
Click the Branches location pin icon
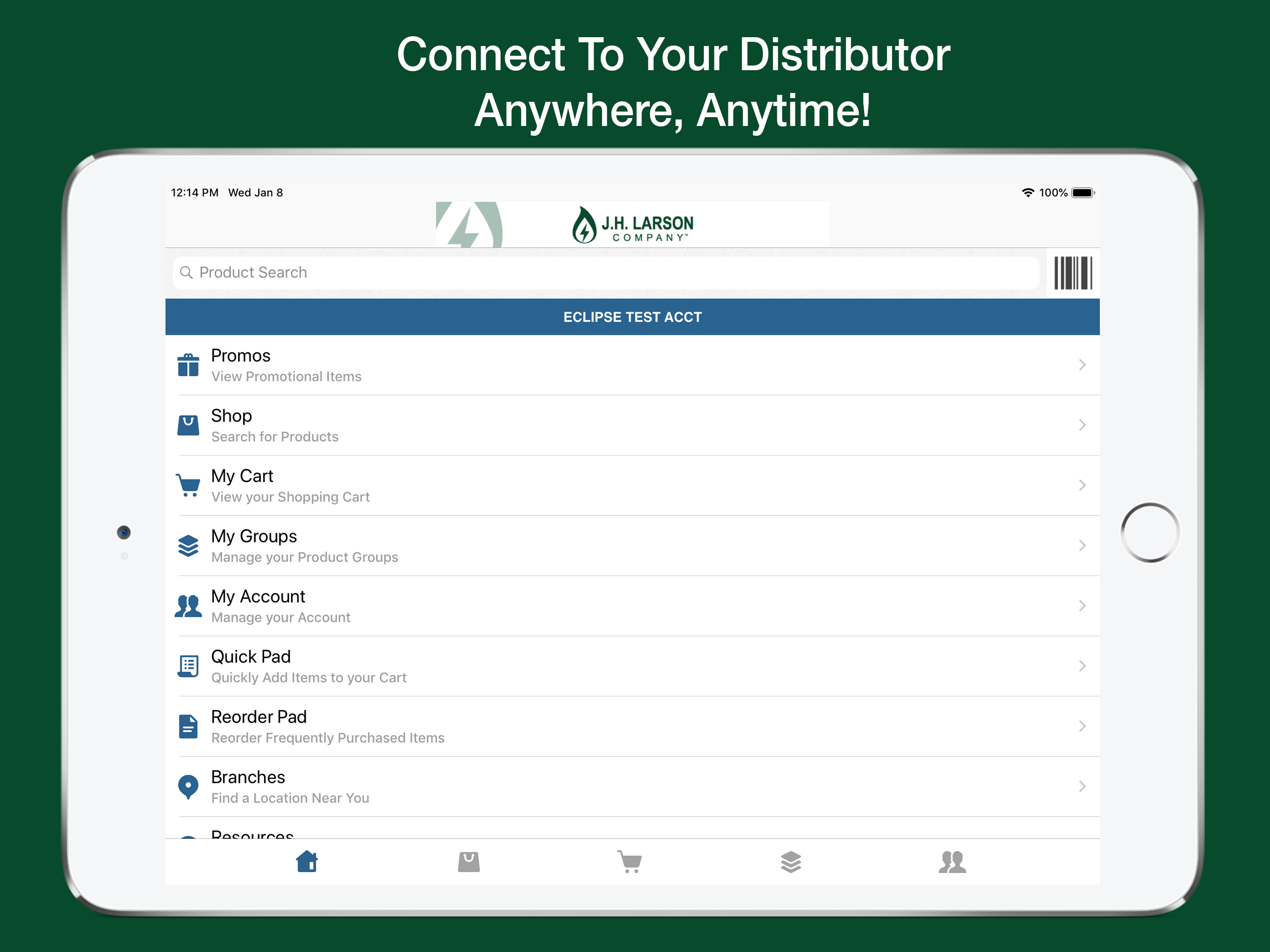pyautogui.click(x=188, y=787)
